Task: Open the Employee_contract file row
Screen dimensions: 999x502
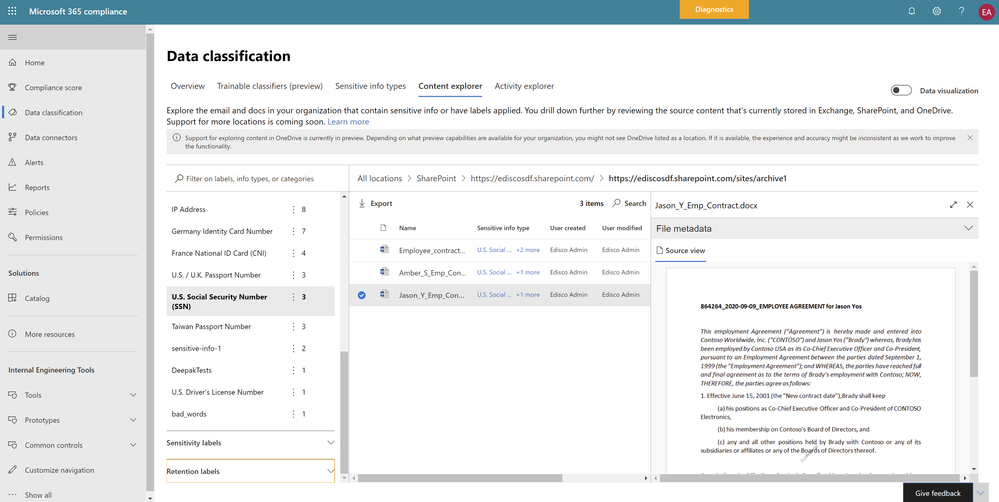Action: [500, 250]
